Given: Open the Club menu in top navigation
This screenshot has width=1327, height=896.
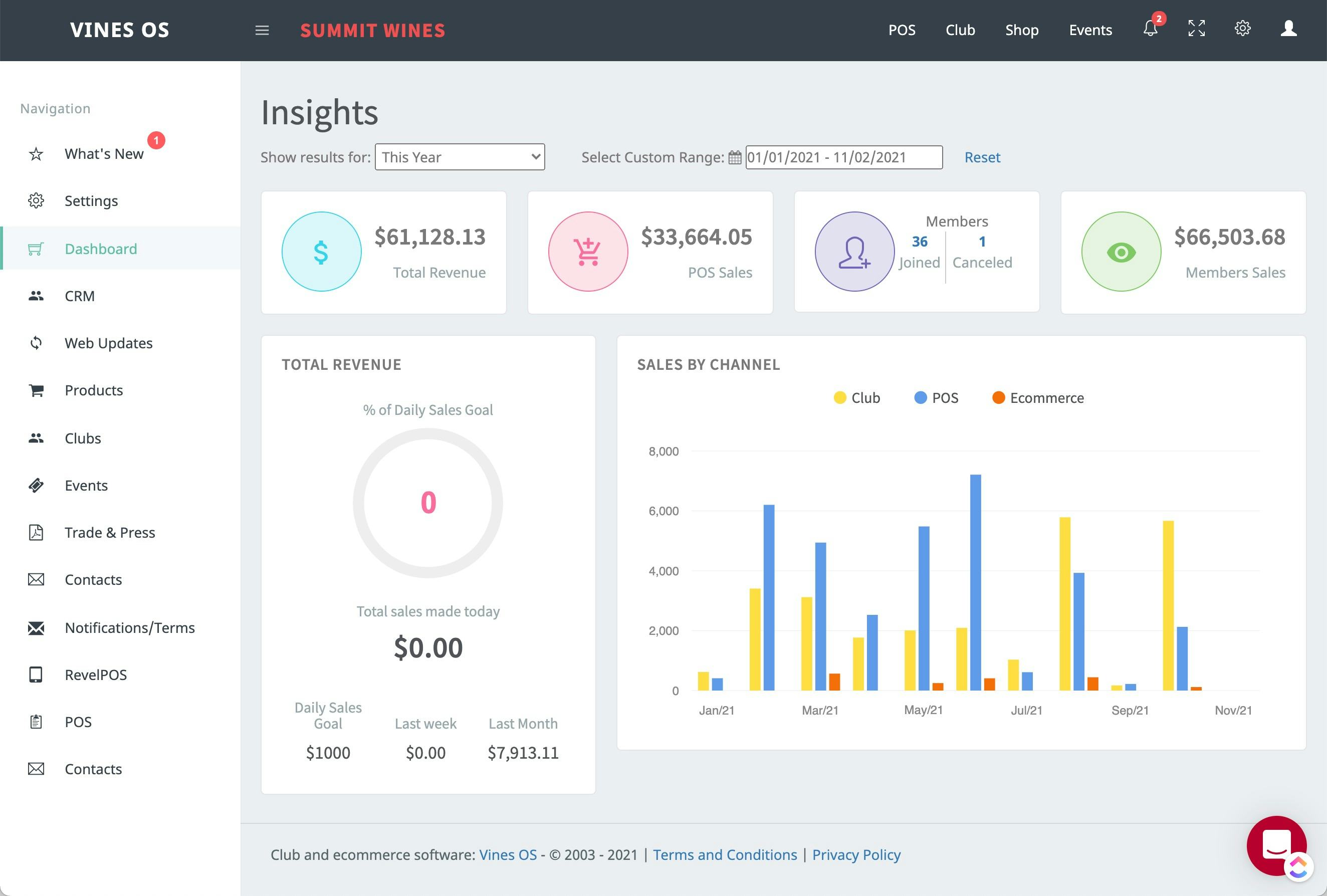Looking at the screenshot, I should [x=960, y=30].
